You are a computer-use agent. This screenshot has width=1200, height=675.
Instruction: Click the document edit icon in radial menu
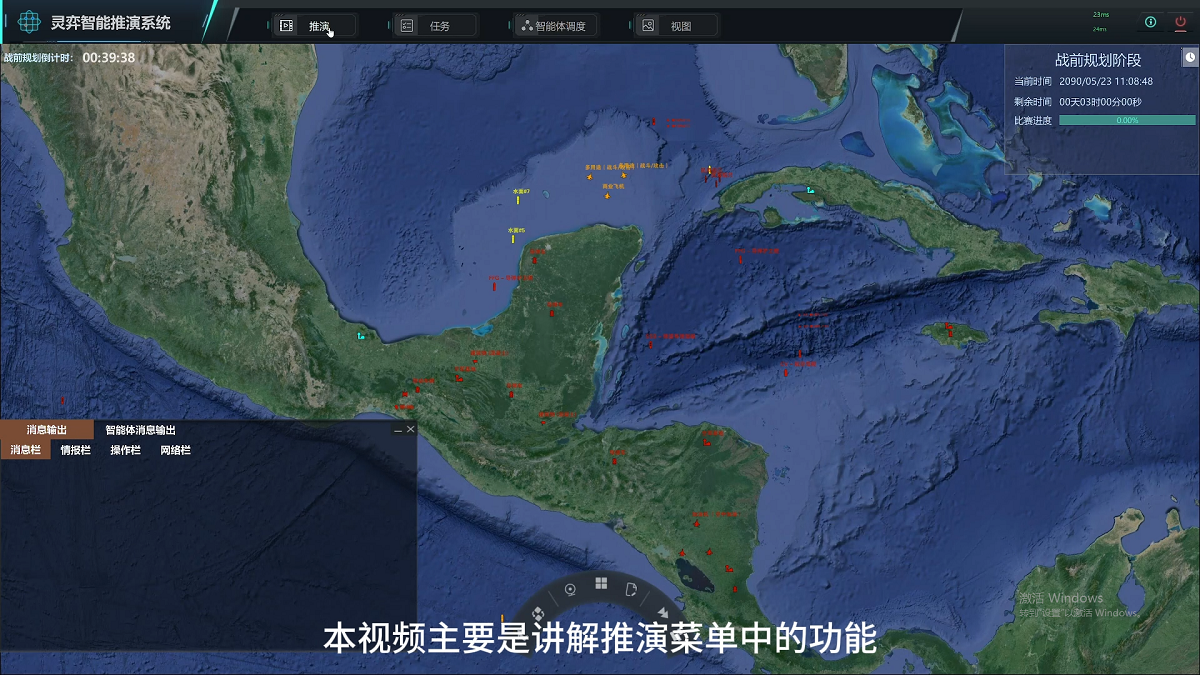(632, 589)
